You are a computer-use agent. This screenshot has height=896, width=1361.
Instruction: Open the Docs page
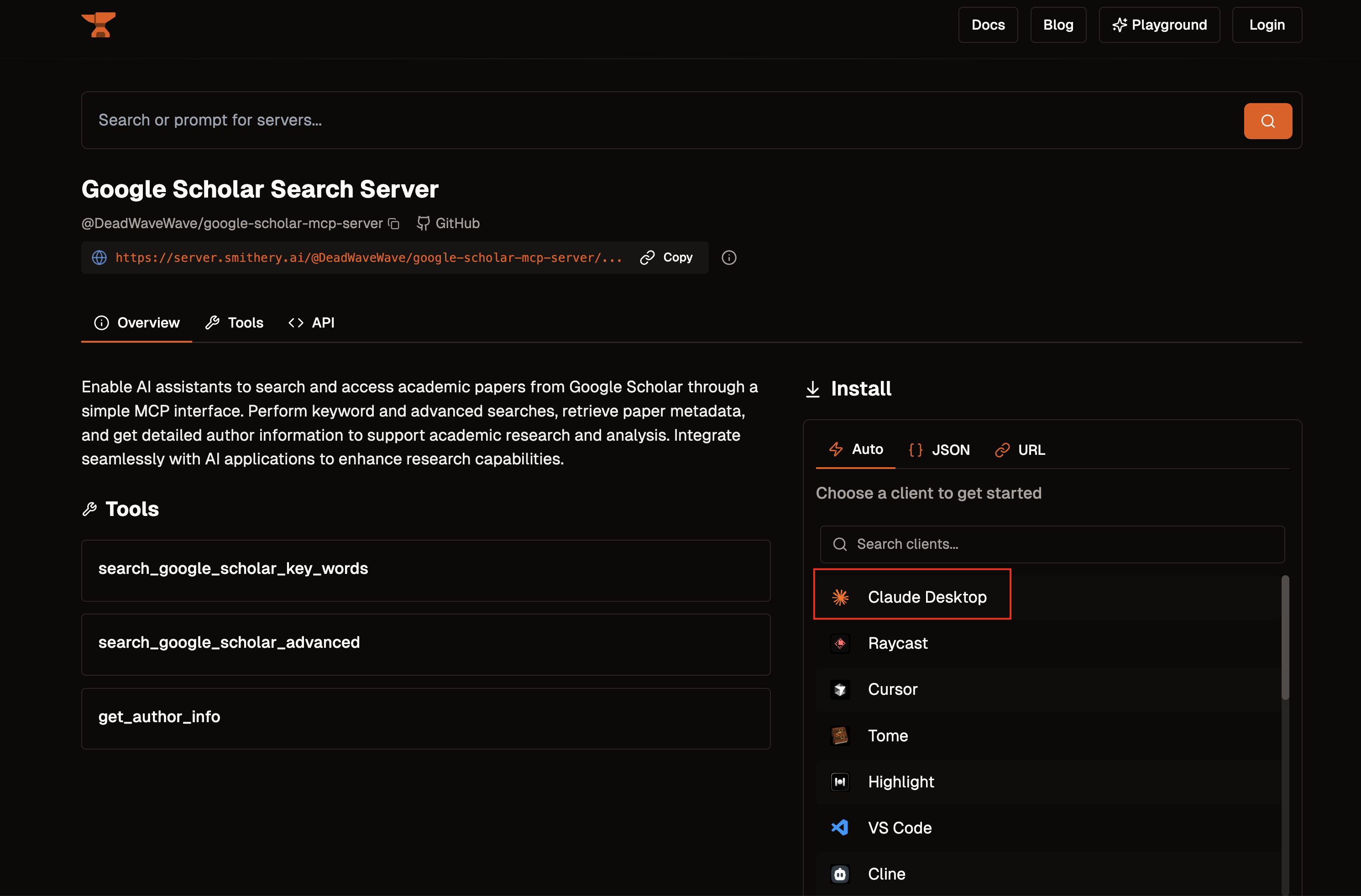[x=988, y=25]
